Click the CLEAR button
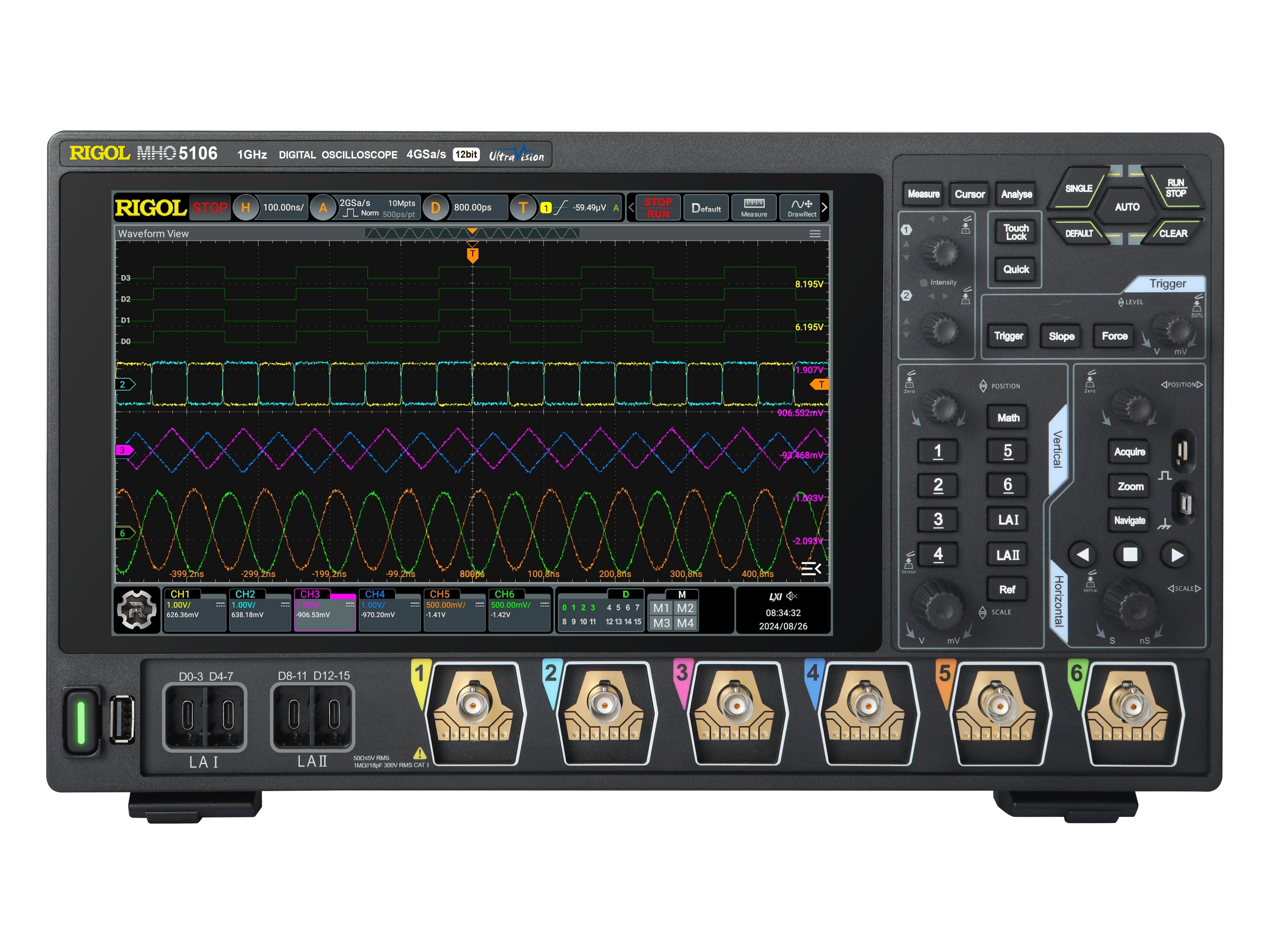 (x=1173, y=233)
